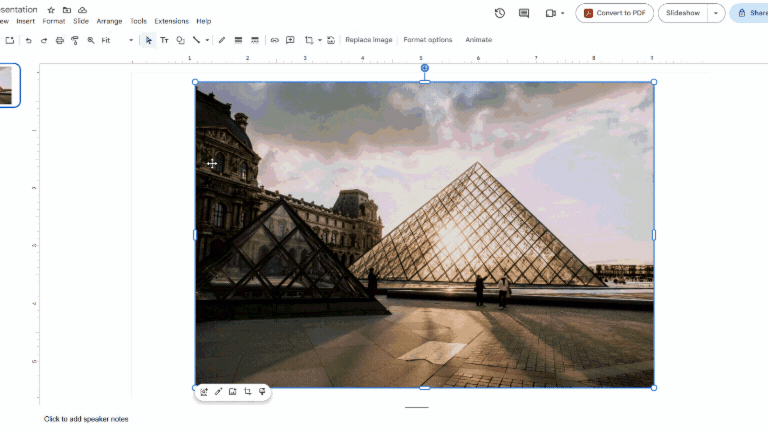
Task: Click the Animate button
Action: [x=479, y=40]
